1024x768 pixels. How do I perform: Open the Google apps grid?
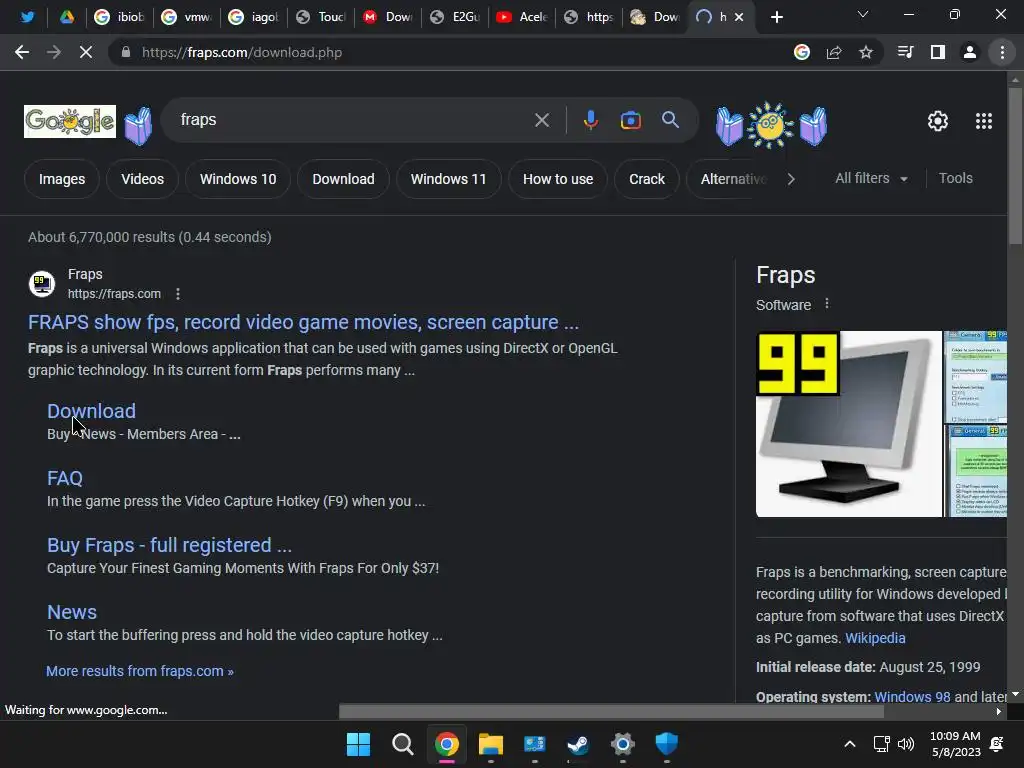point(984,121)
